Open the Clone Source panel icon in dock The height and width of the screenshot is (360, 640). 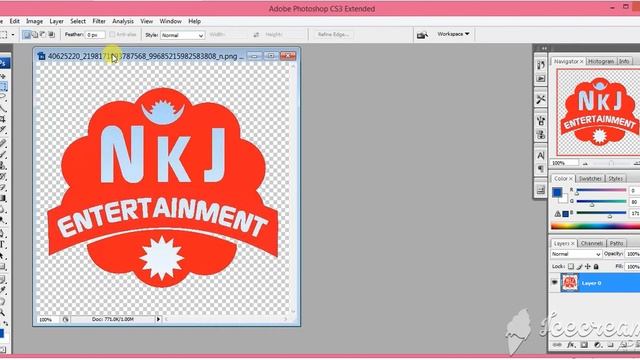pyautogui.click(x=541, y=134)
